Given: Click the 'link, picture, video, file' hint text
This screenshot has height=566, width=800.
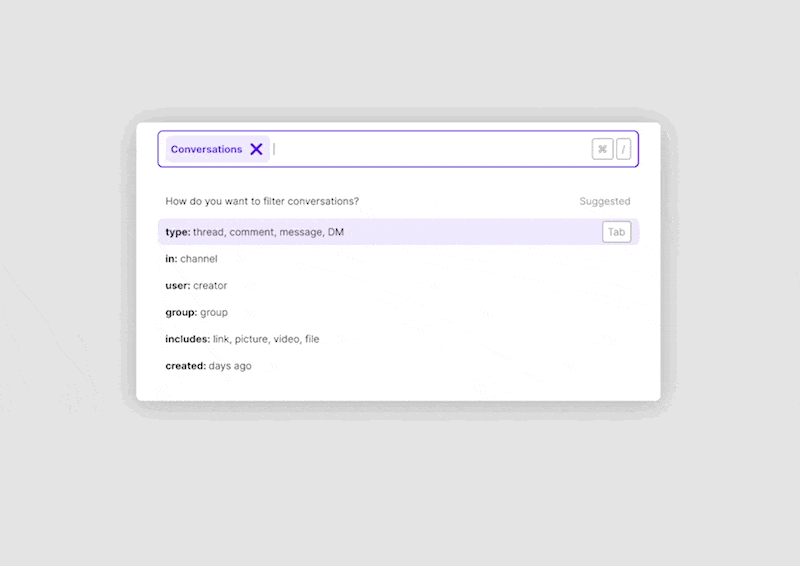Looking at the screenshot, I should [x=266, y=339].
